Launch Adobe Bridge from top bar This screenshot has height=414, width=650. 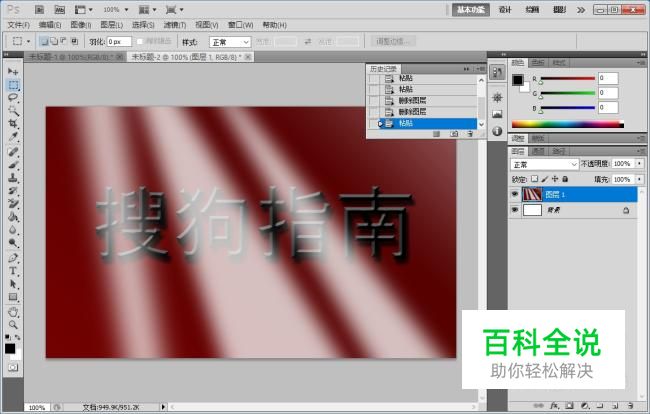click(39, 9)
